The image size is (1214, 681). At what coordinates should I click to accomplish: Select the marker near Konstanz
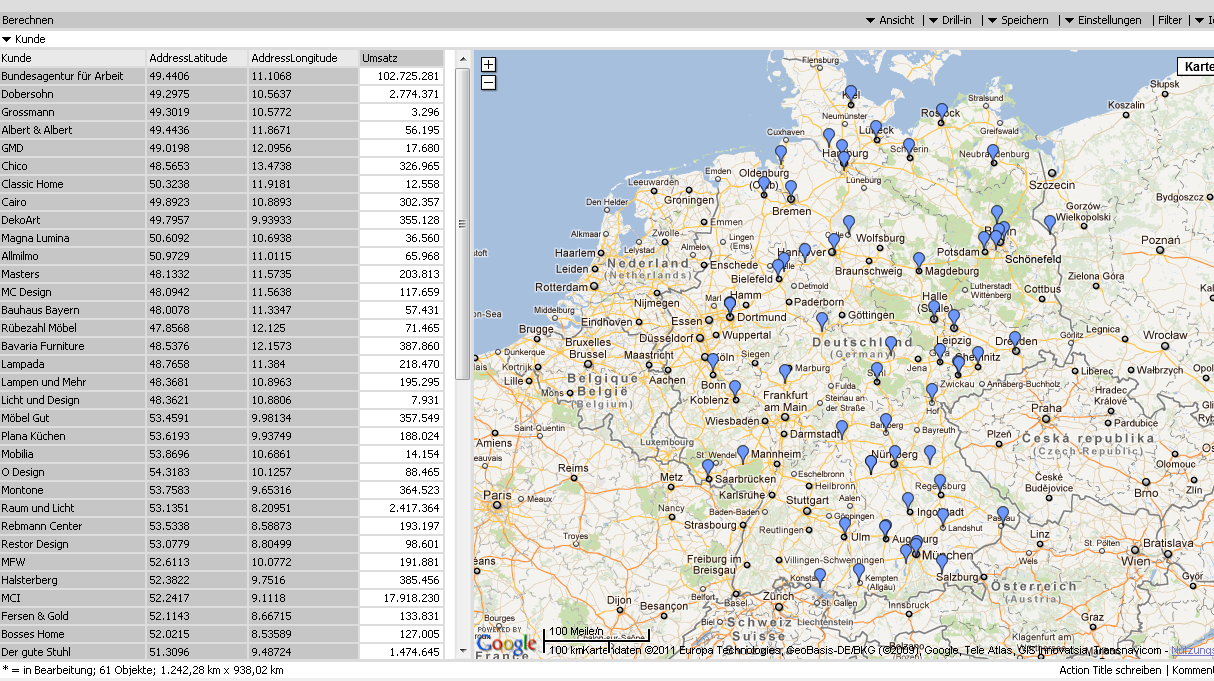point(820,577)
